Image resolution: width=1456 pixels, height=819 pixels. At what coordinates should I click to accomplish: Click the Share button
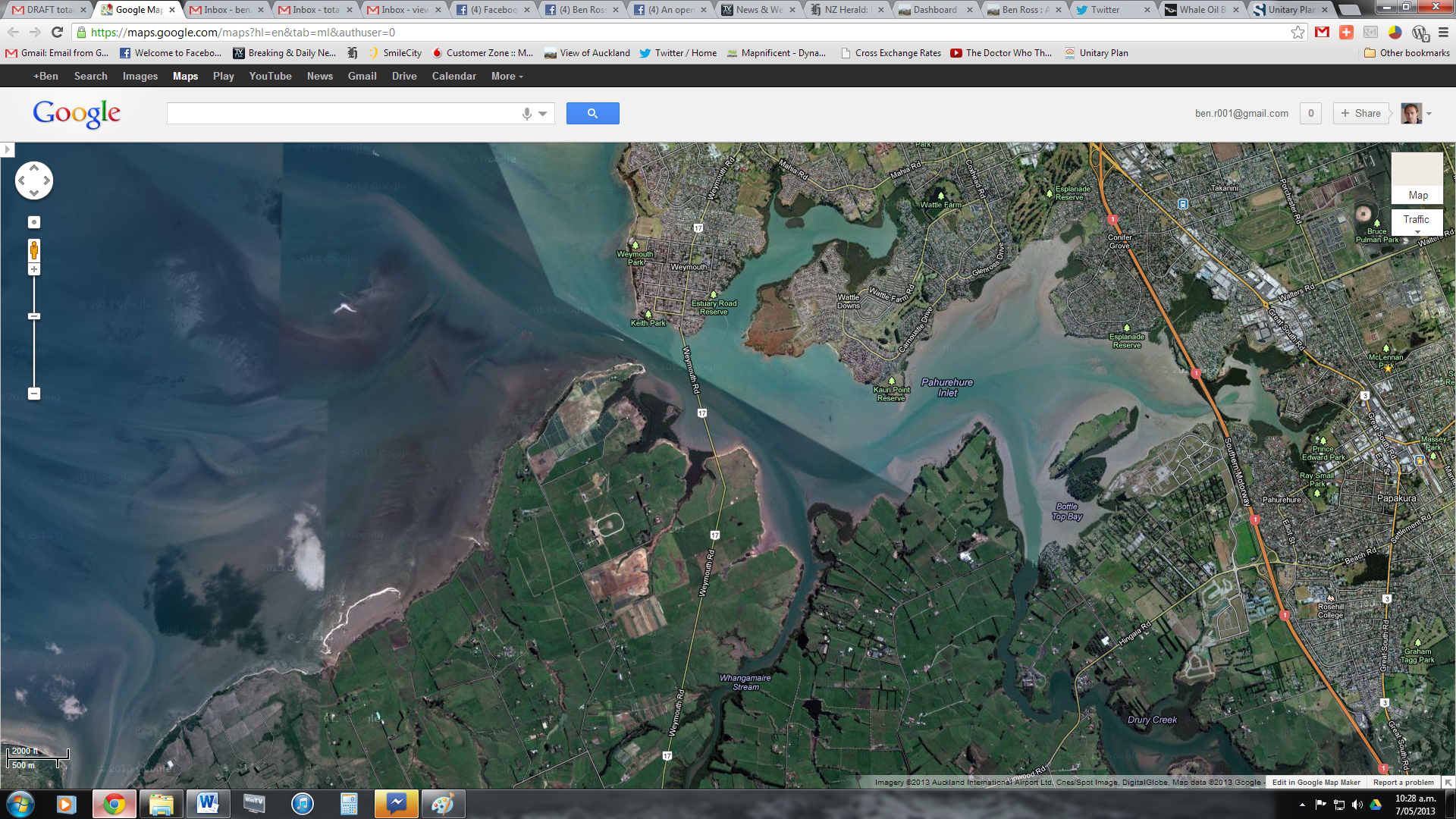(x=1360, y=114)
